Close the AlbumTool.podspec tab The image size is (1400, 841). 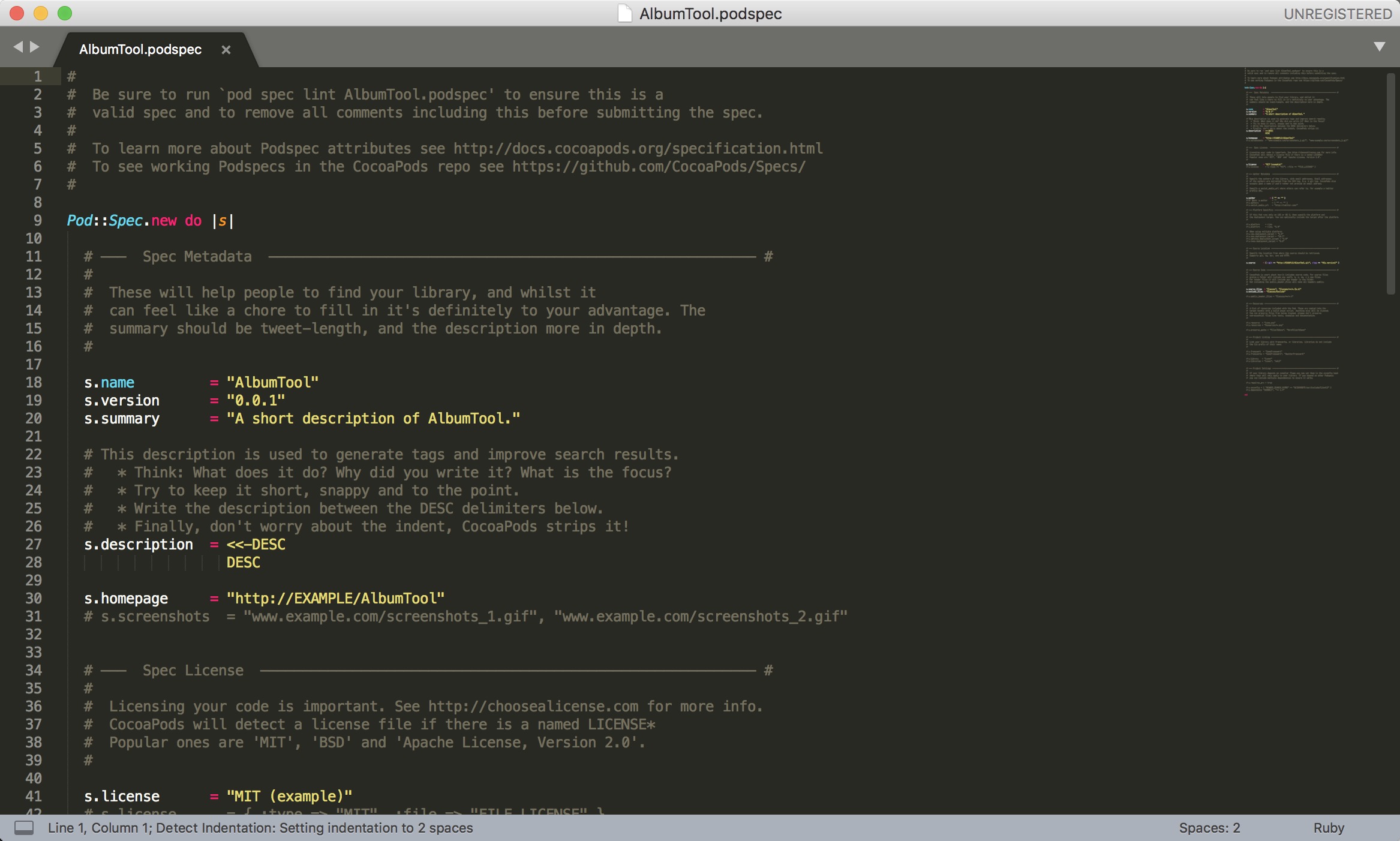tap(226, 50)
